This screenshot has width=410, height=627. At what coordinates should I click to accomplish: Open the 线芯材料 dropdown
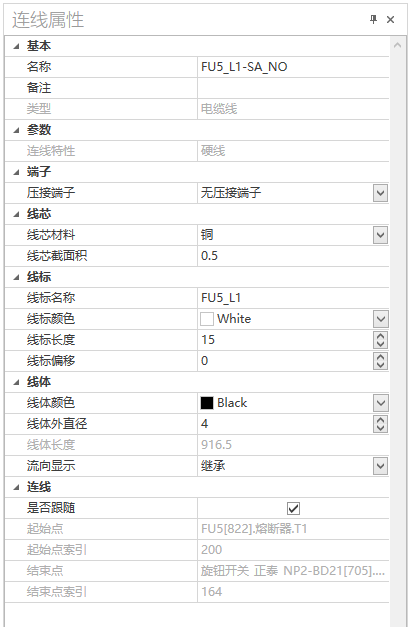pos(380,235)
